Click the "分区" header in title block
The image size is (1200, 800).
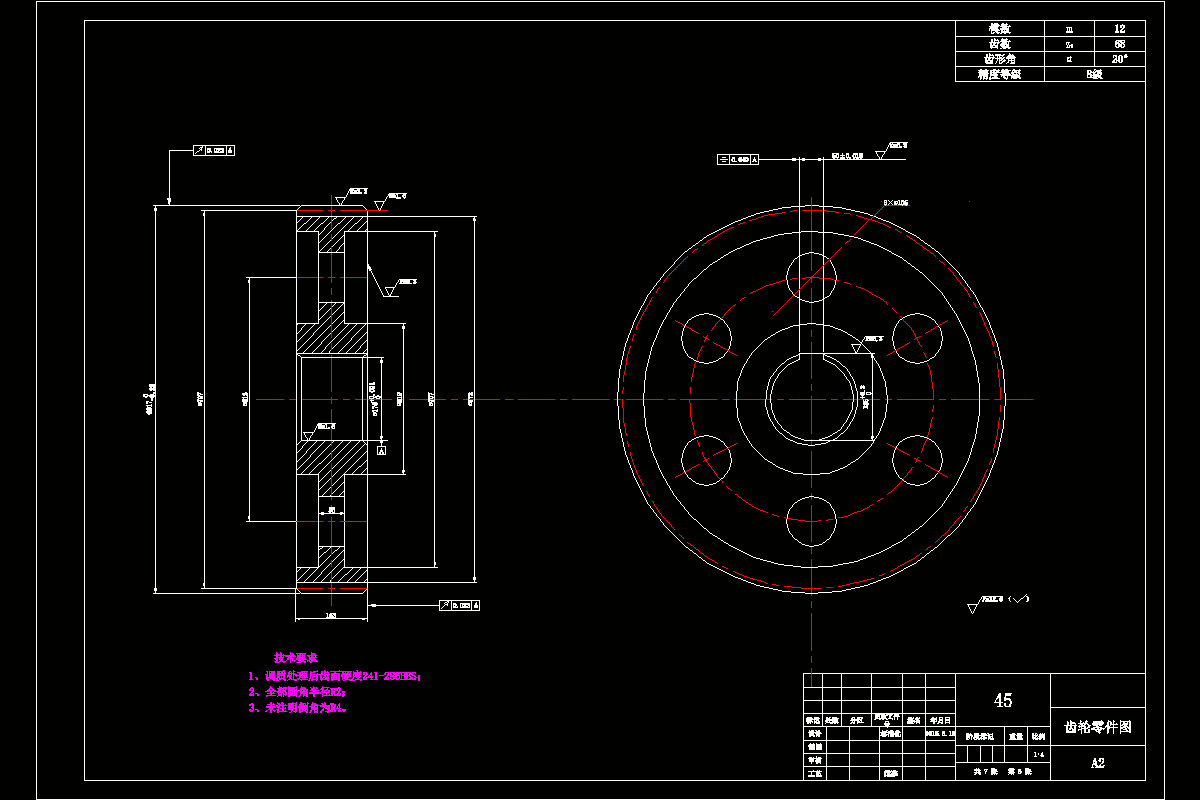[857, 719]
